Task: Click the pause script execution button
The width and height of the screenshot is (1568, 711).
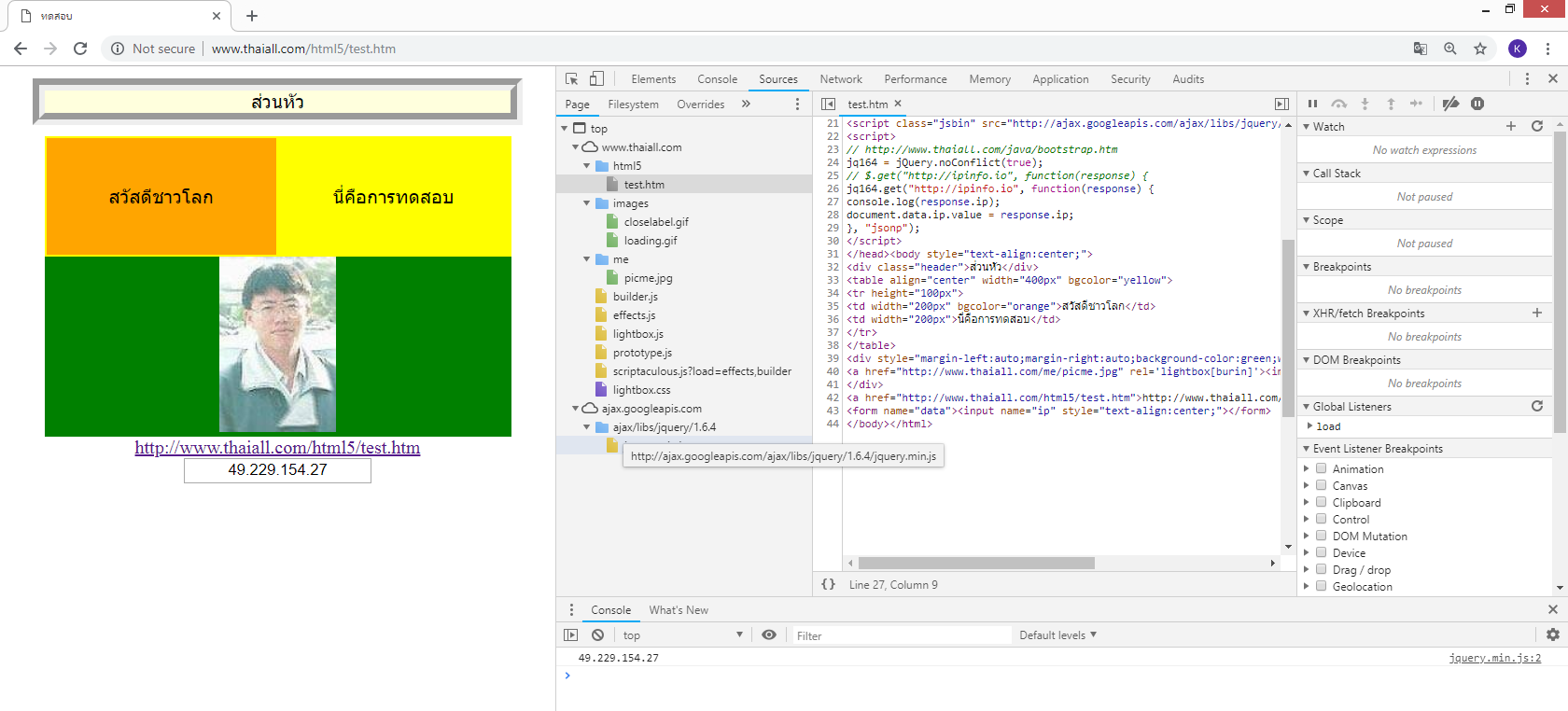Action: [1312, 104]
